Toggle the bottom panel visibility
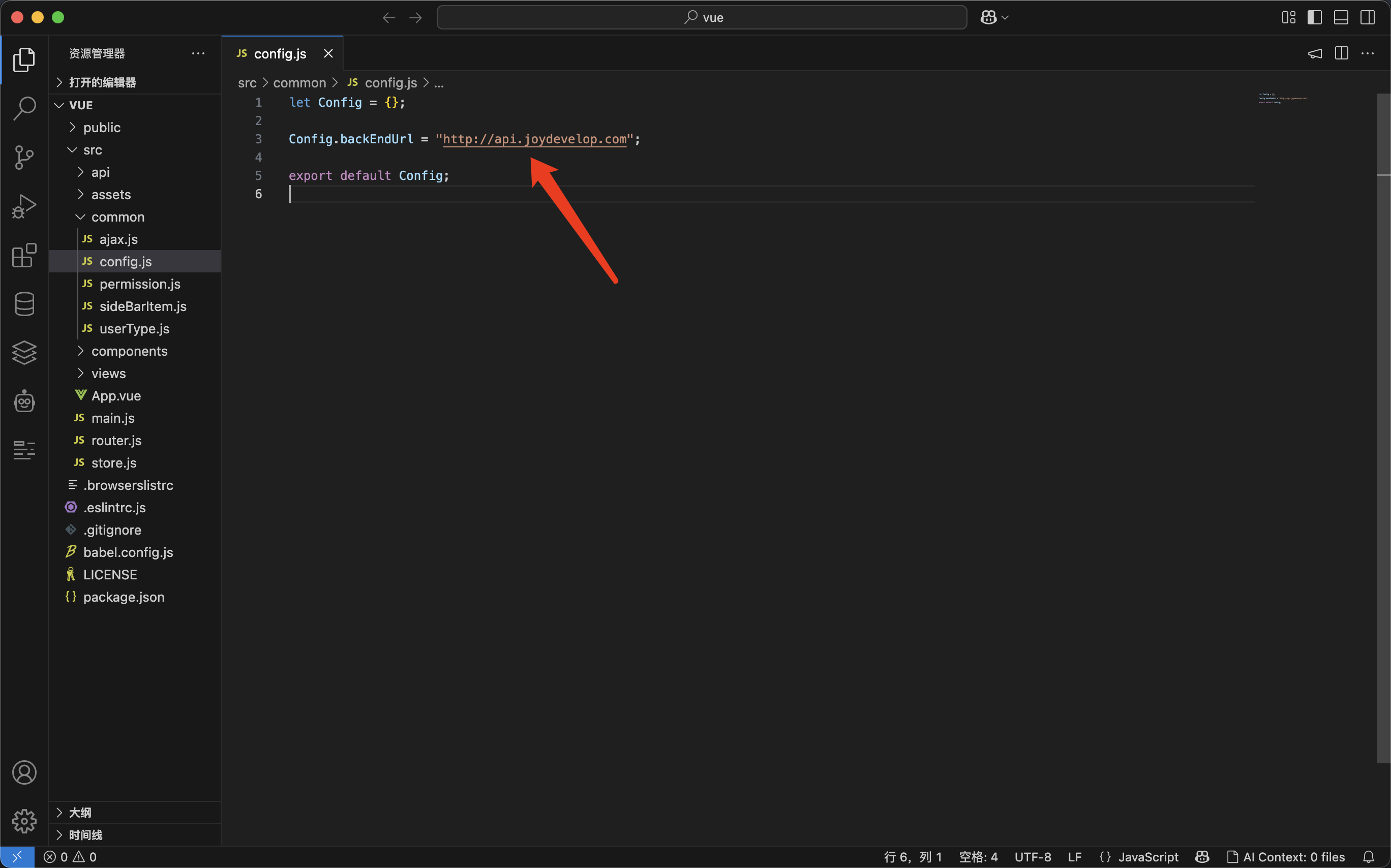1391x868 pixels. (1341, 18)
